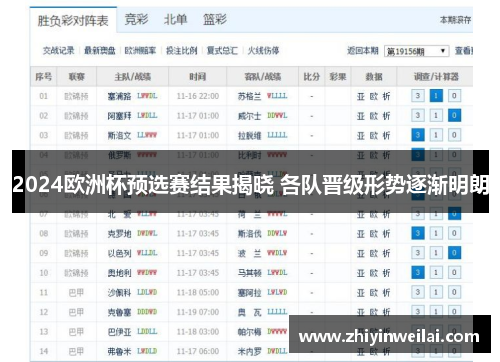Click home team 奥地利 in row 10
Screen dimensions: 500x362
(x=119, y=273)
